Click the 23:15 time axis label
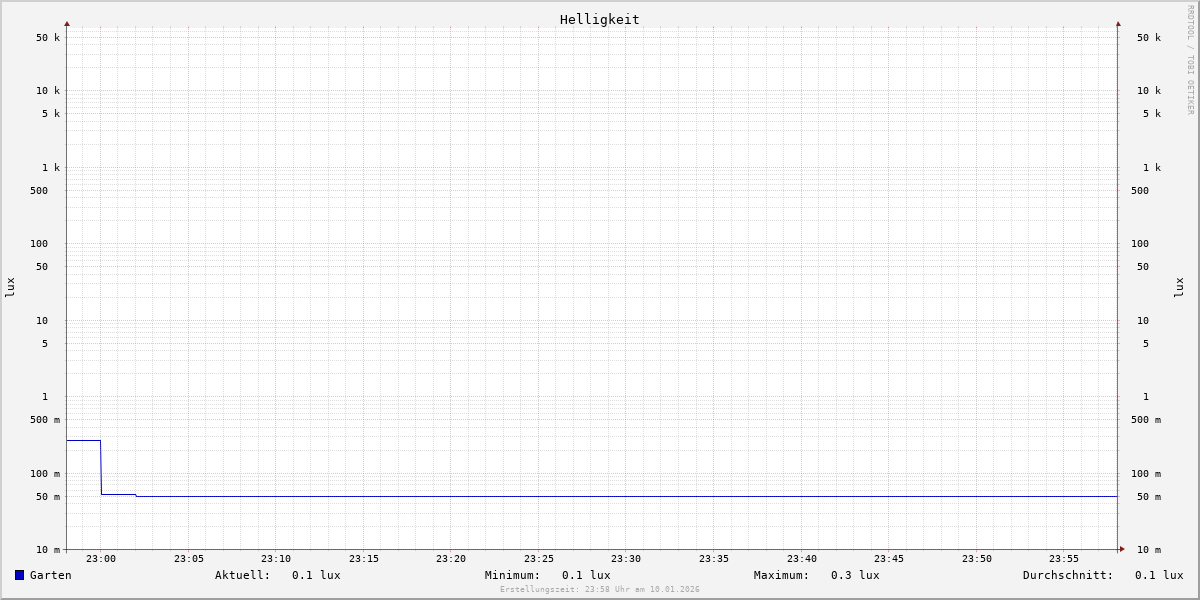 [x=364, y=559]
